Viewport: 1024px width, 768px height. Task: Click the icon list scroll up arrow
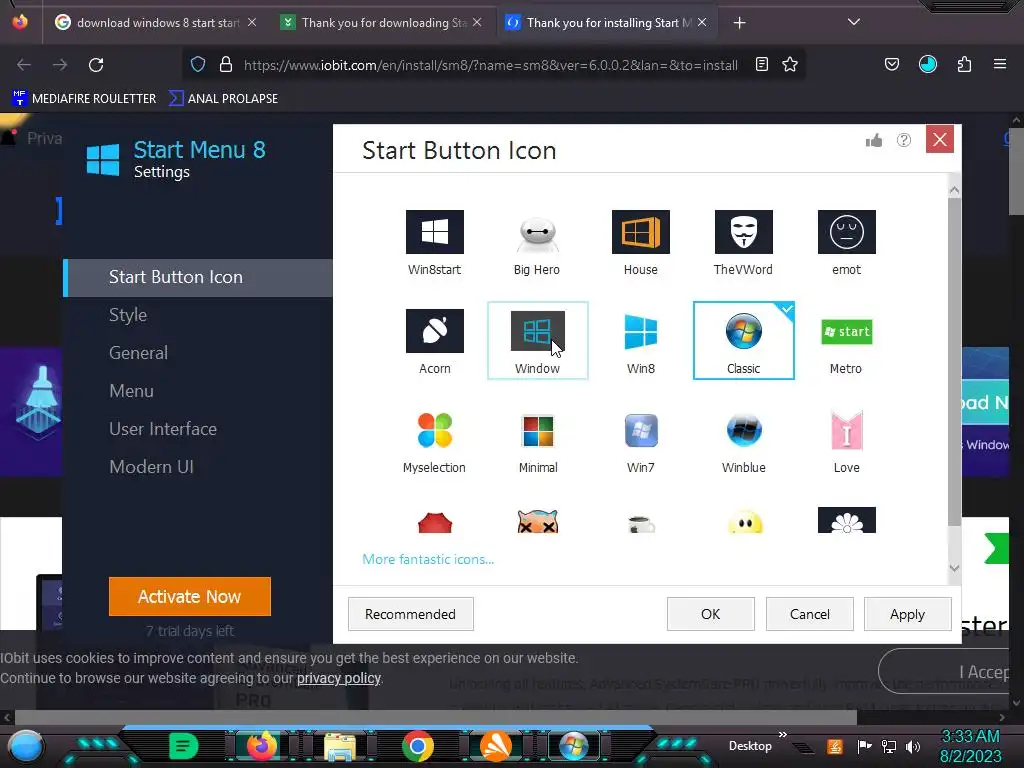pyautogui.click(x=954, y=190)
